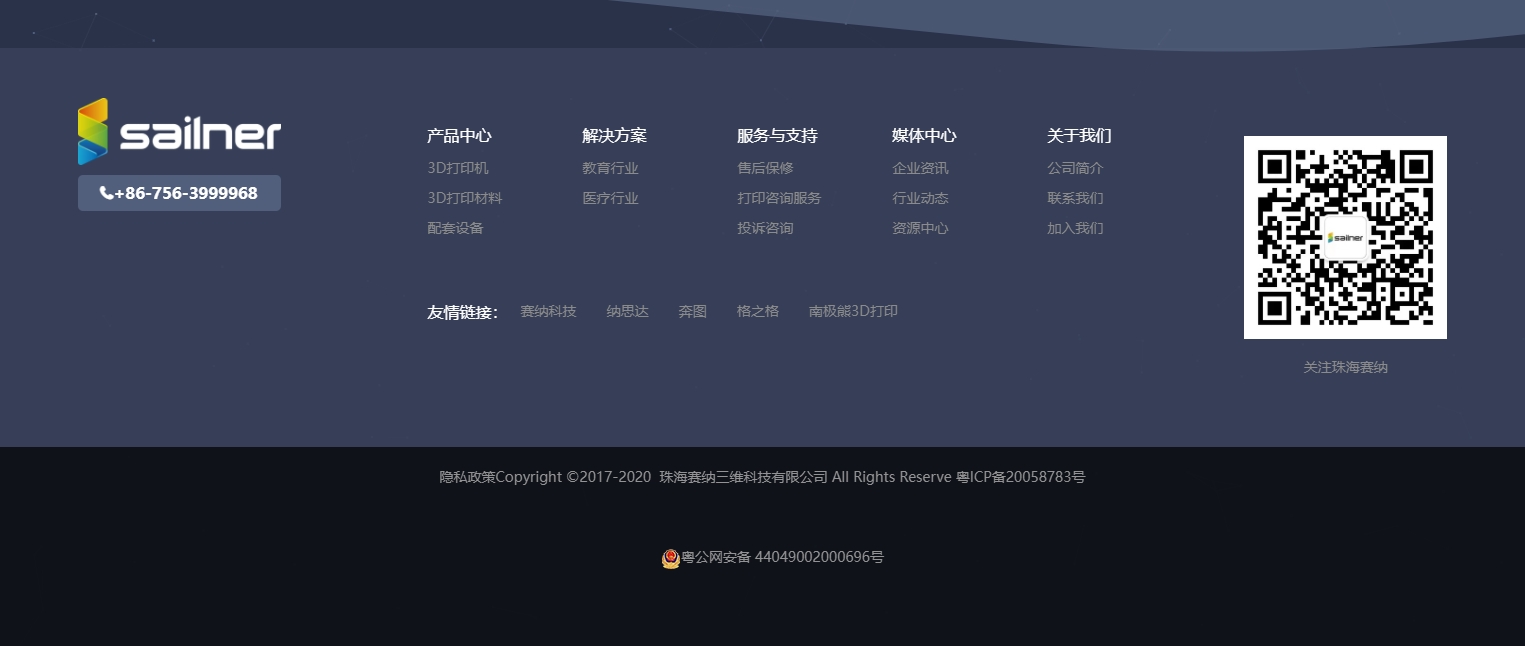The image size is (1525, 646).
Task: Click the 配套设备 link
Action: point(455,228)
